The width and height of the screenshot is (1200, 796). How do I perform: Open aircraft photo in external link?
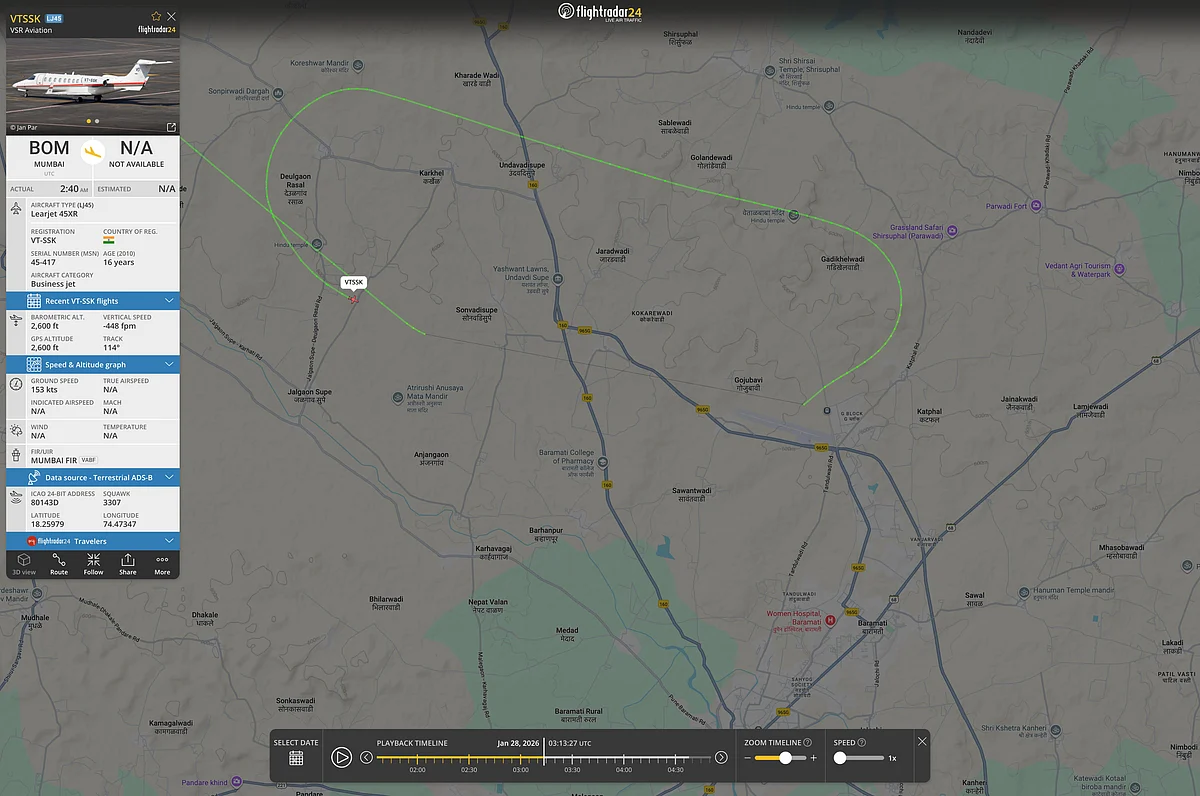point(171,127)
